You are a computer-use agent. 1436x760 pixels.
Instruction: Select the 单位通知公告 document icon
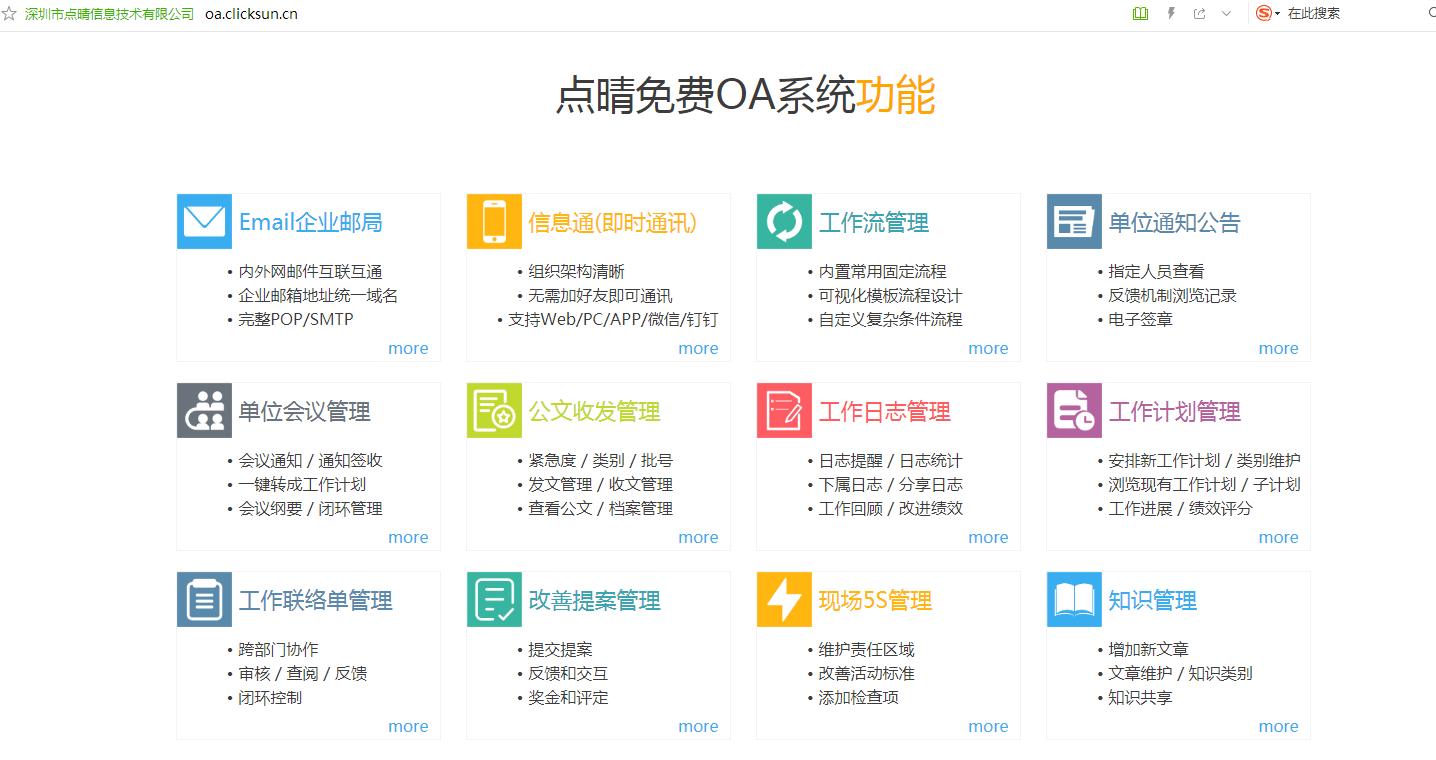(1073, 221)
